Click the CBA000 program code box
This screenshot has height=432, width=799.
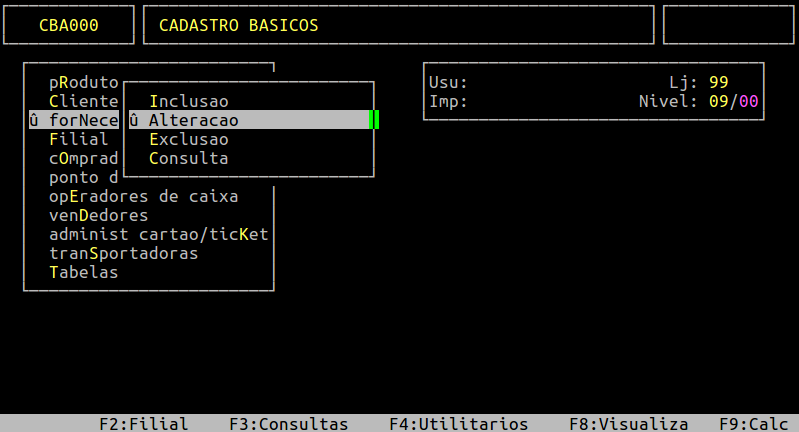click(x=69, y=25)
